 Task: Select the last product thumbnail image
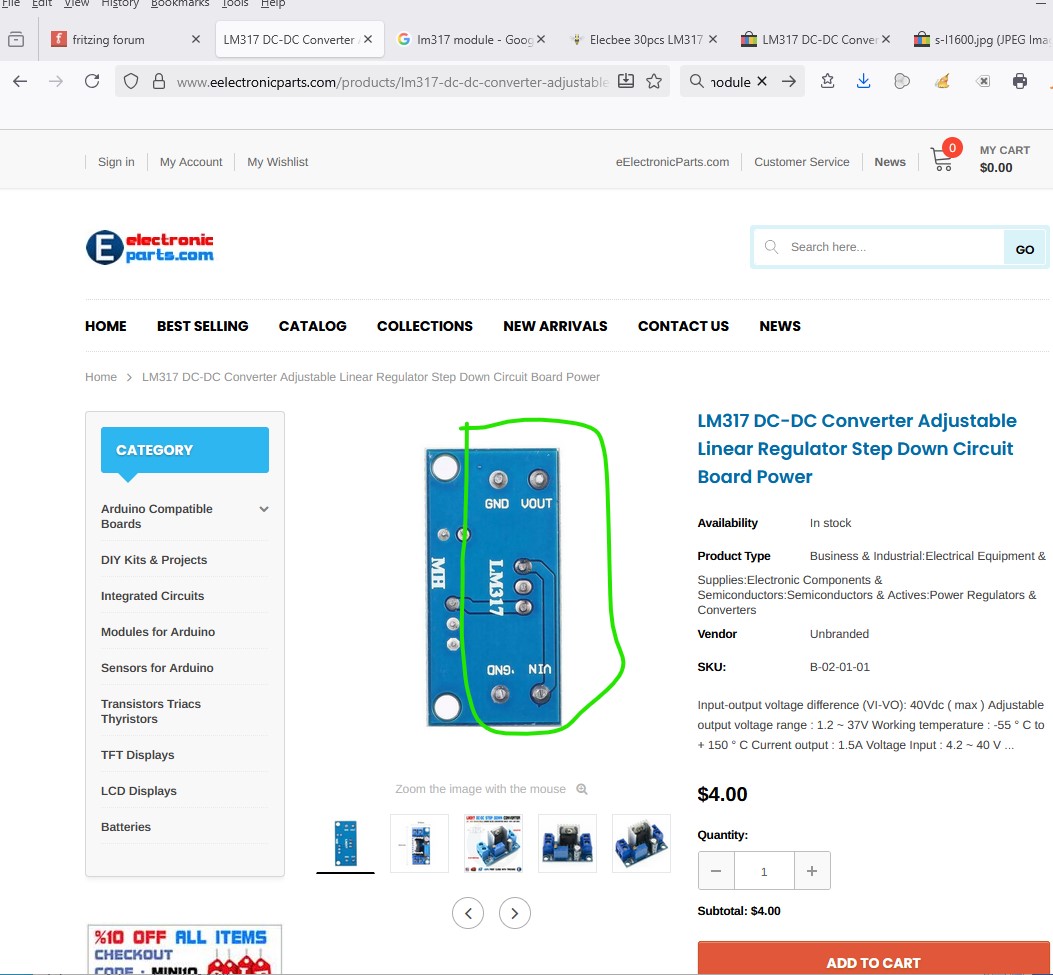[x=641, y=843]
